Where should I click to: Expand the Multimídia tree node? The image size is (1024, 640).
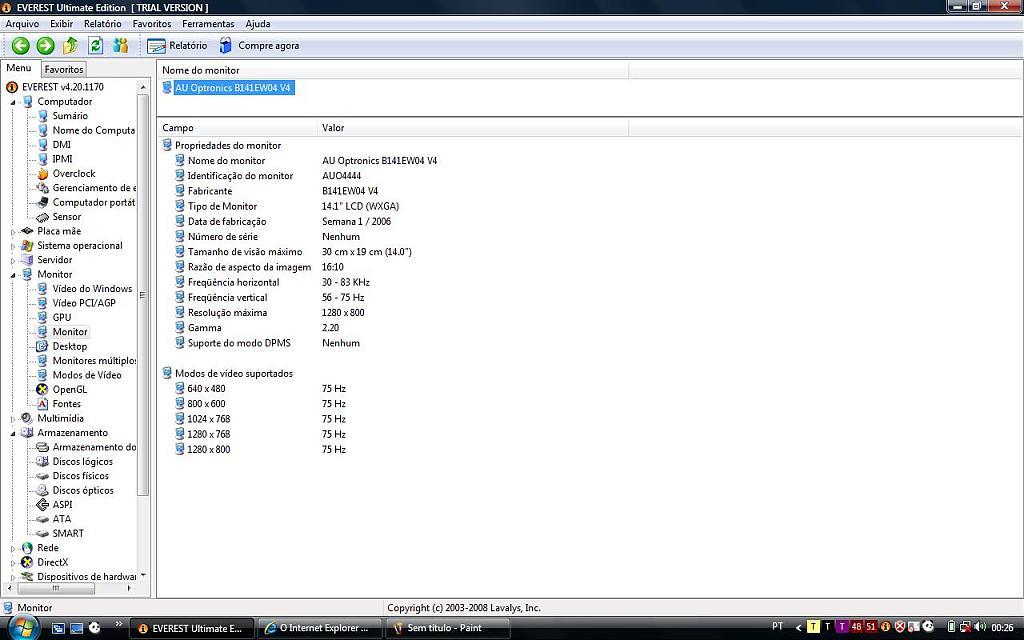(x=12, y=419)
